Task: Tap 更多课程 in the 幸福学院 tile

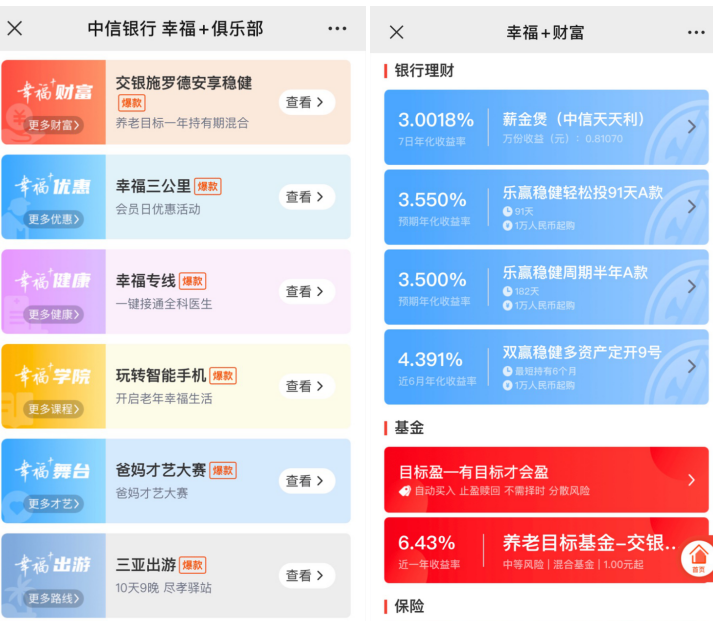Action: (x=54, y=409)
